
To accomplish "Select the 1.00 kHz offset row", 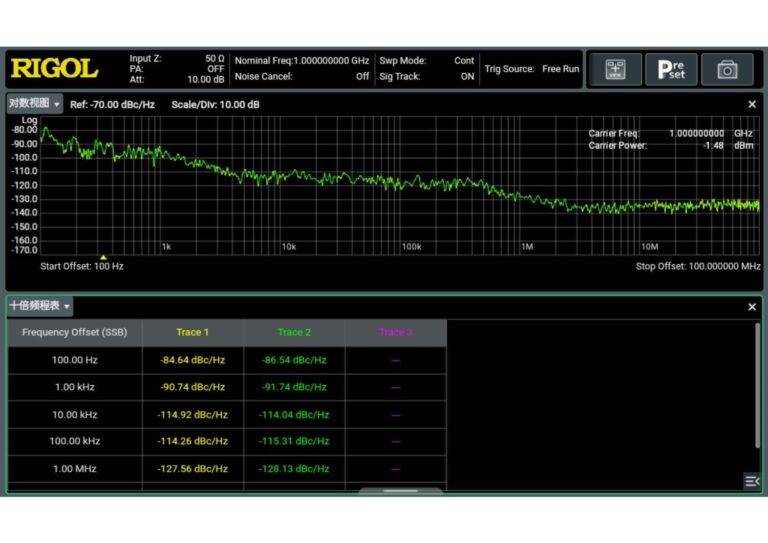I will point(227,387).
